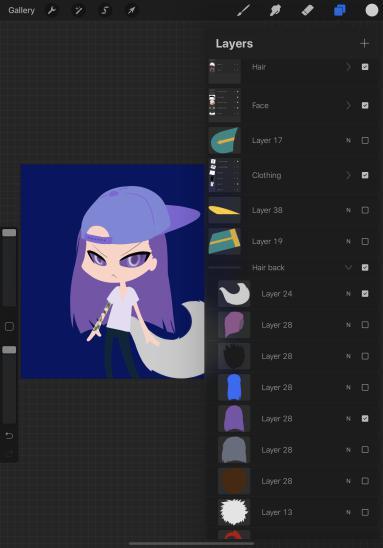The height and width of the screenshot is (548, 383).
Task: Select the Layer 17 name
Action: (267, 140)
